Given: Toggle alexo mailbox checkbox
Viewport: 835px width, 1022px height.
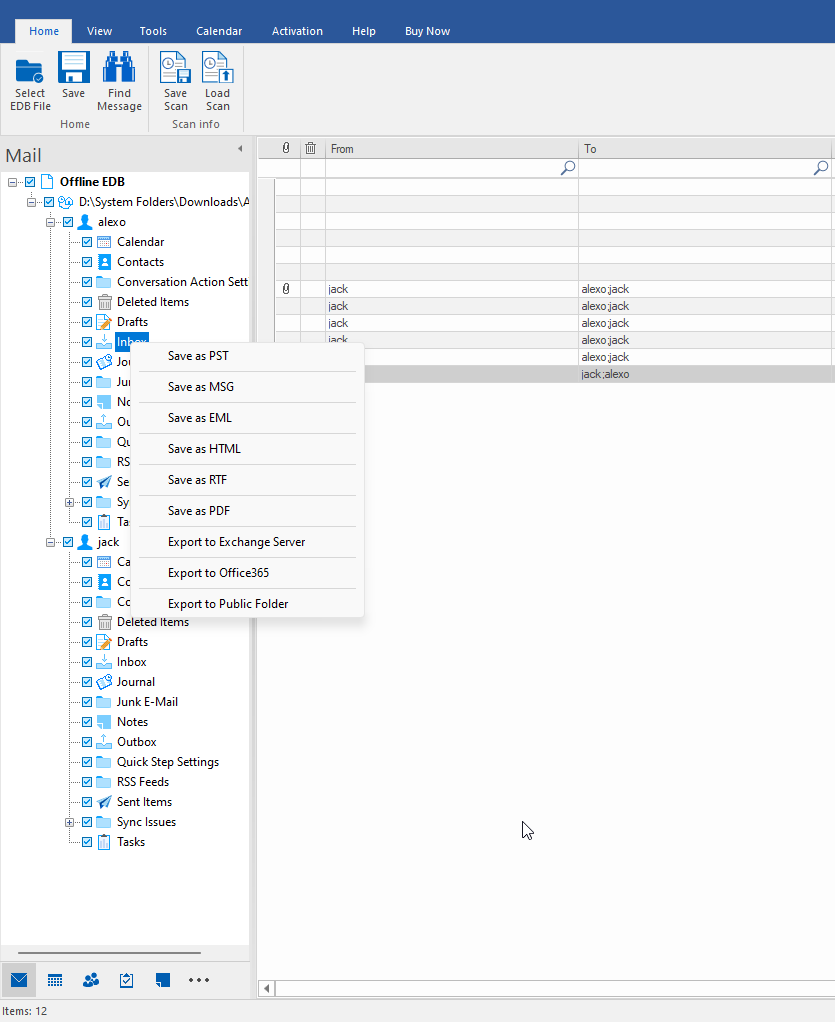Looking at the screenshot, I should coord(68,222).
